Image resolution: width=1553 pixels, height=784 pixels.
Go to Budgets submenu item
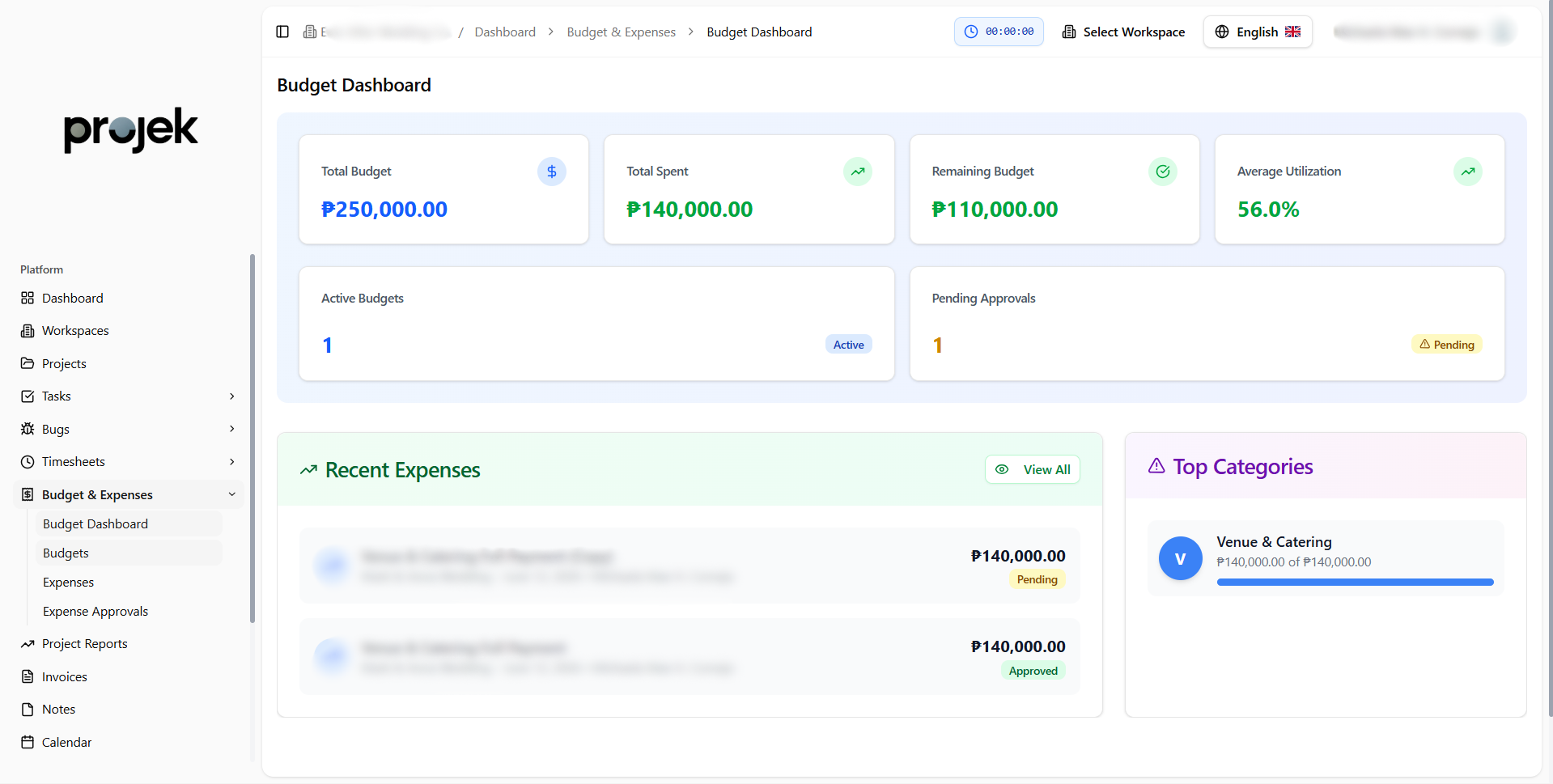pos(66,553)
